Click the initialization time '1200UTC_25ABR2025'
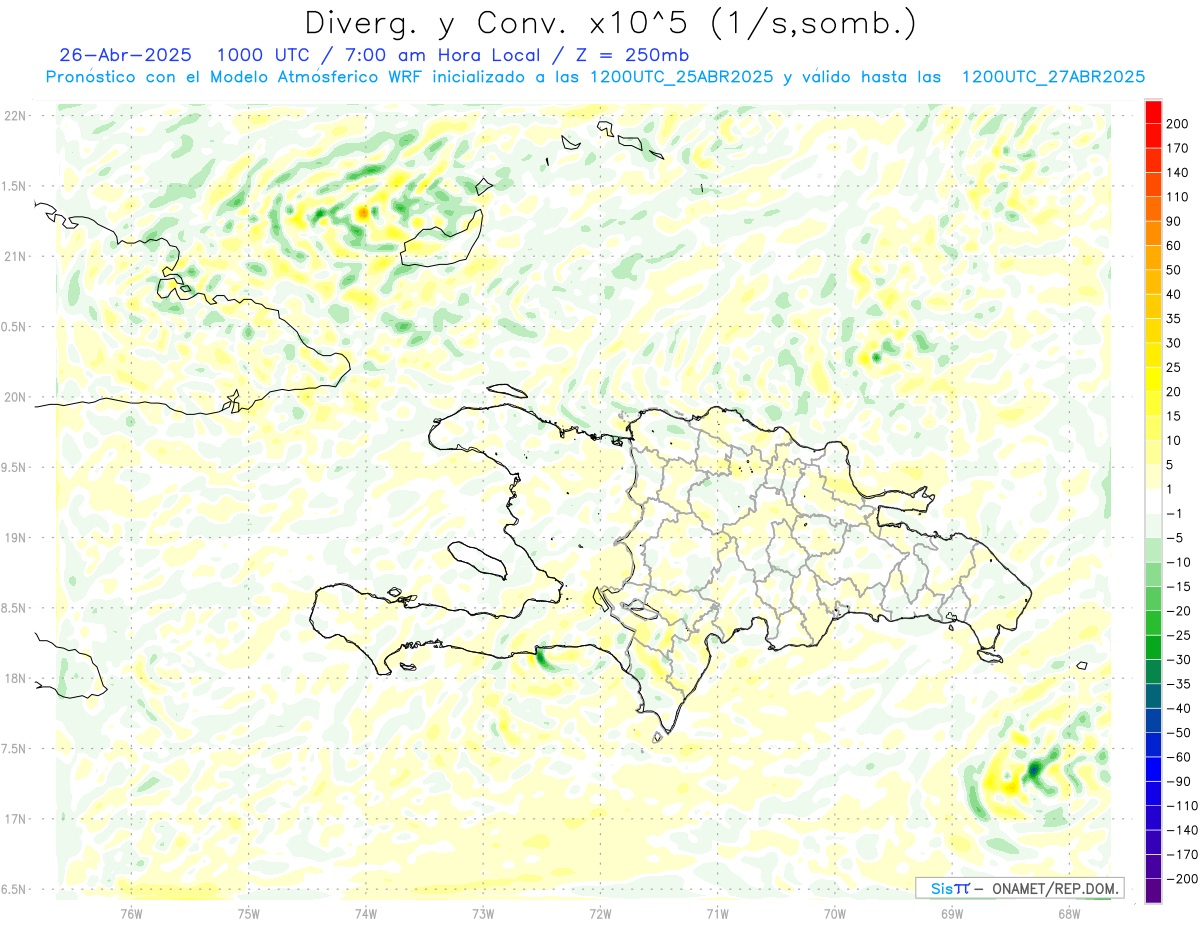The image size is (1200, 927). click(x=682, y=77)
